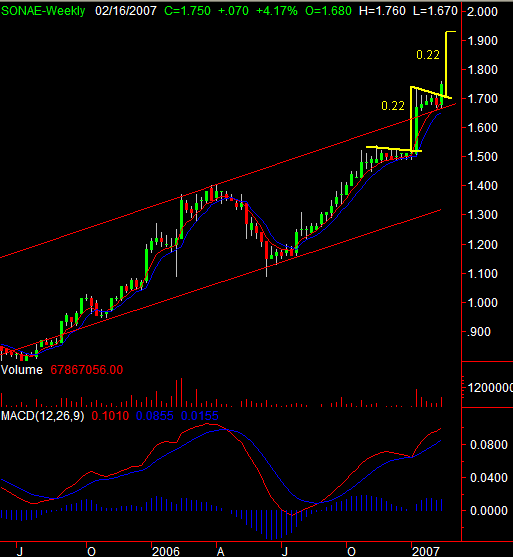
Task: Click the SONAE-Weekly chart title
Action: 43,11
